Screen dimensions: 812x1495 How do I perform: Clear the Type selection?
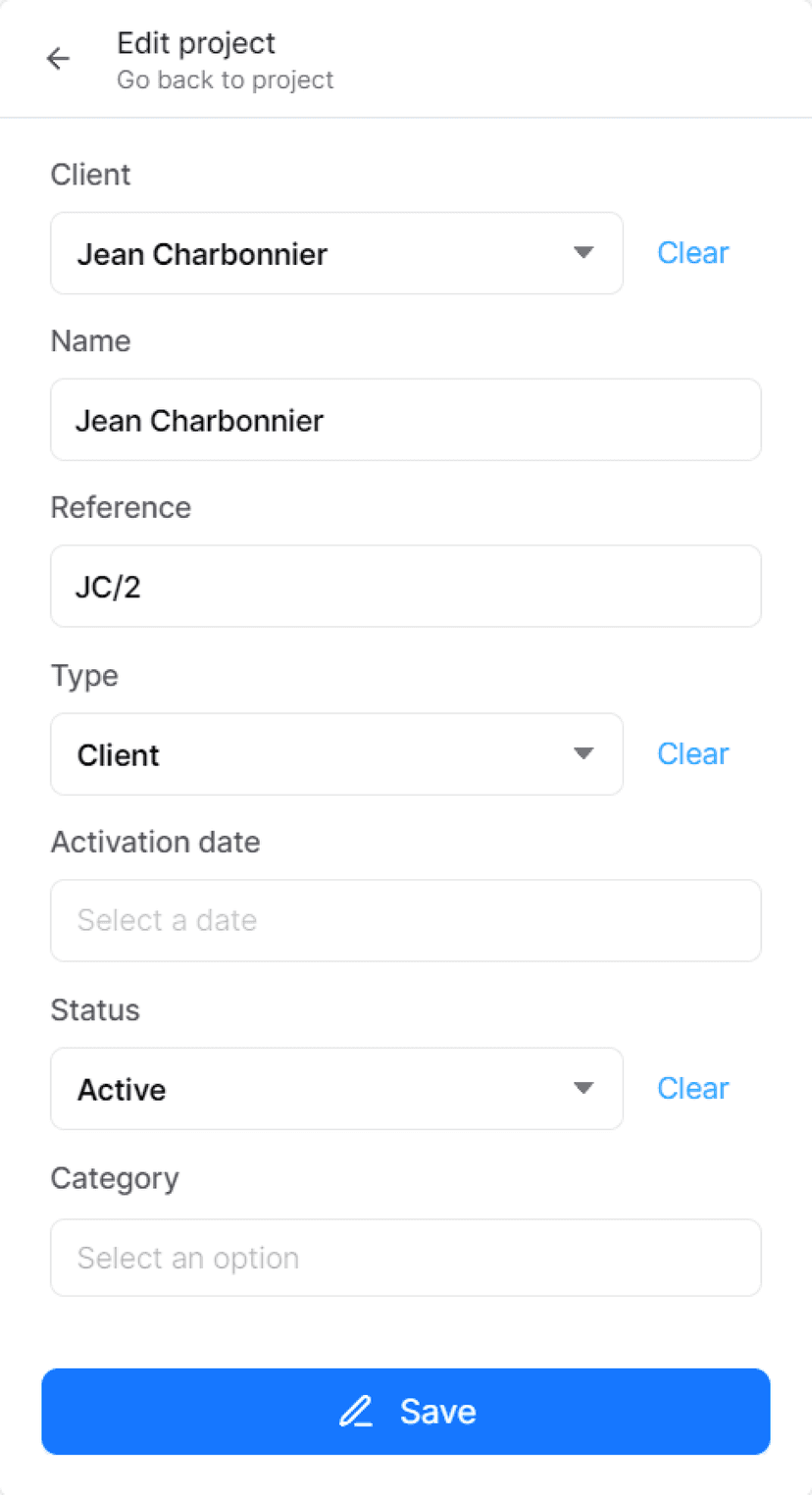(x=692, y=754)
